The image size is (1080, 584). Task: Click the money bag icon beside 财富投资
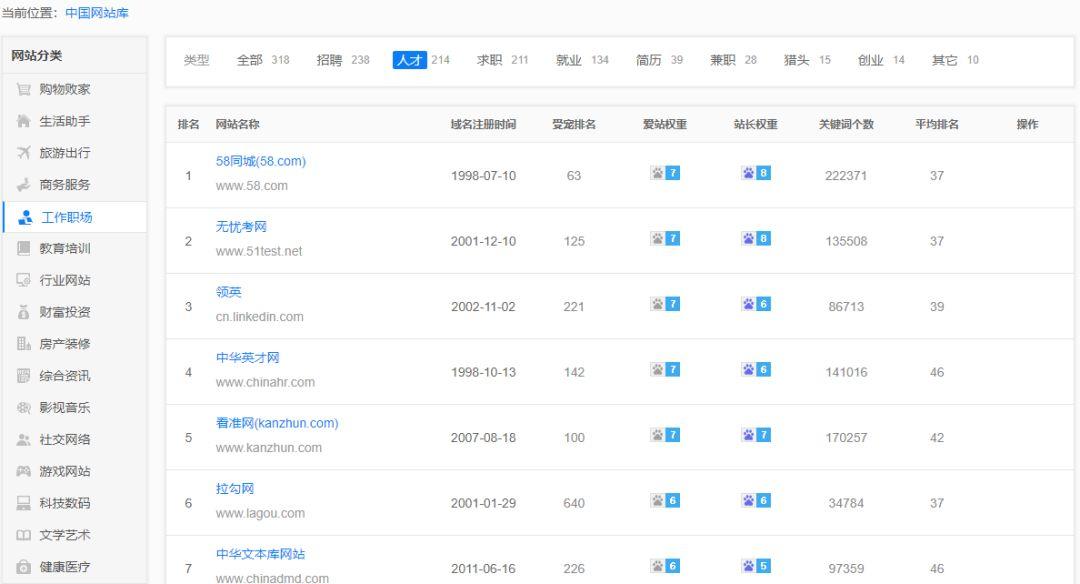tap(23, 312)
